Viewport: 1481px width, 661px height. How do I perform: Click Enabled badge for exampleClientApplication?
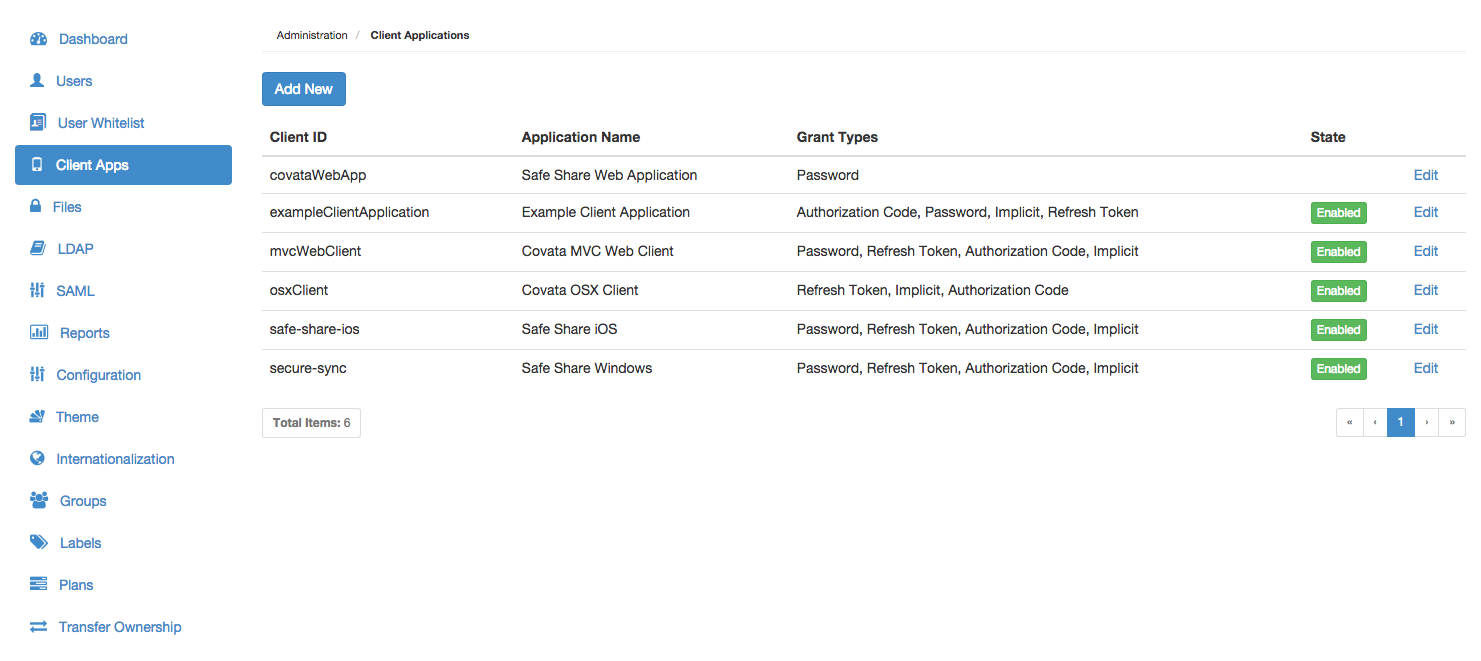click(1338, 213)
